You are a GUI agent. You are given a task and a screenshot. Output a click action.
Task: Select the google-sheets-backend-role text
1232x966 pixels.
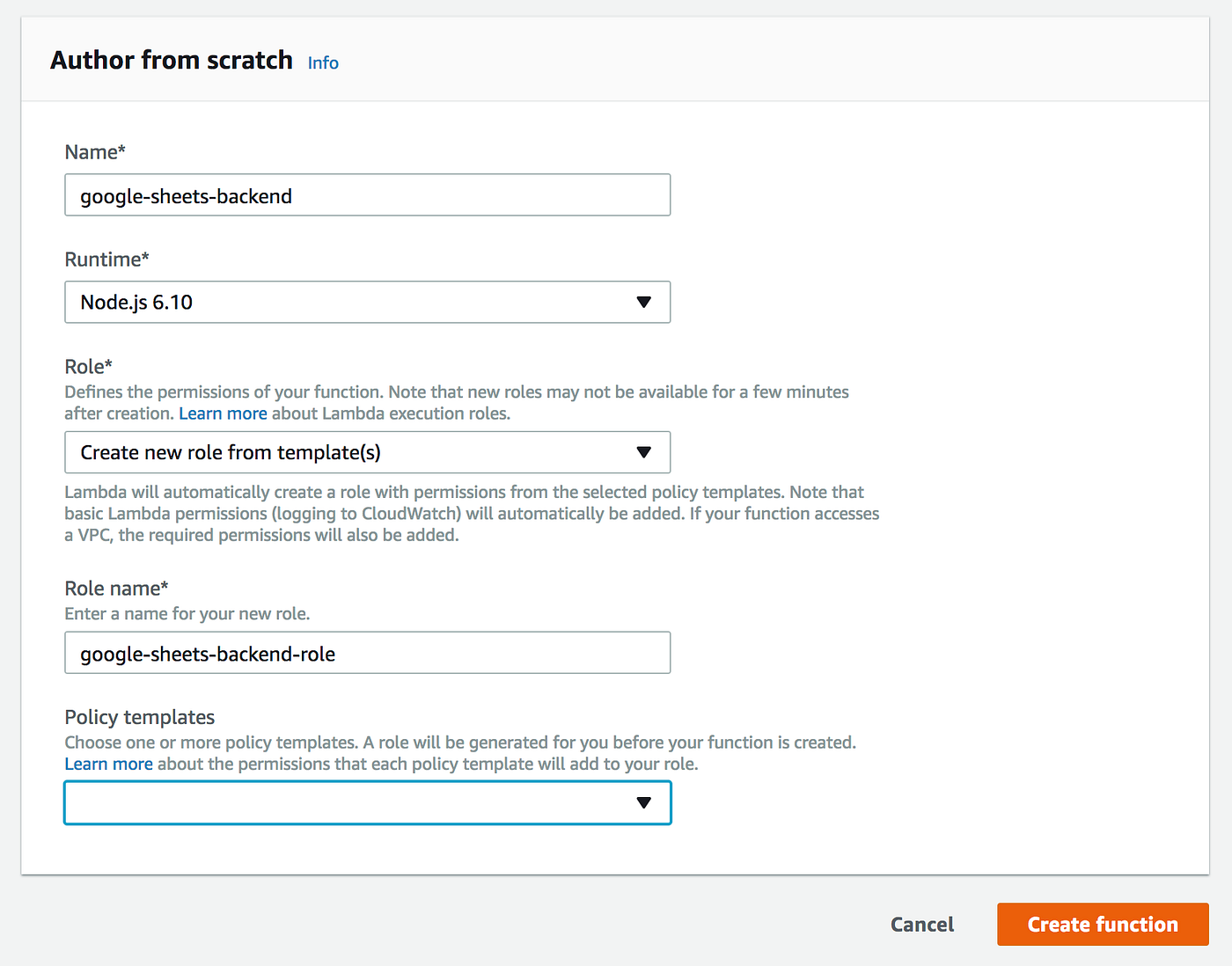tap(208, 654)
